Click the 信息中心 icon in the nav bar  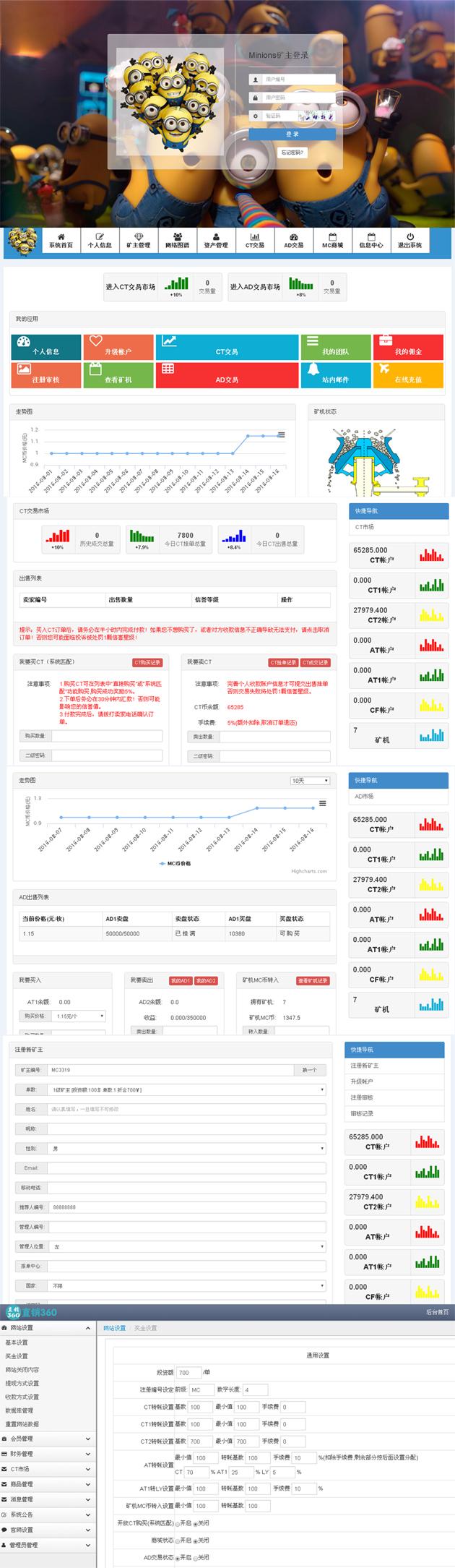pyautogui.click(x=371, y=236)
